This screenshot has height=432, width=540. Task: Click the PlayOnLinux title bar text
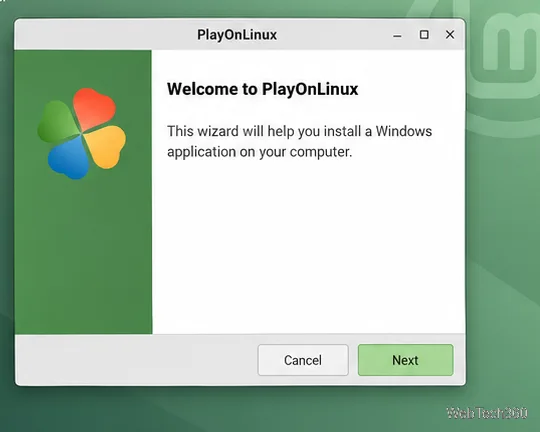pyautogui.click(x=237, y=35)
